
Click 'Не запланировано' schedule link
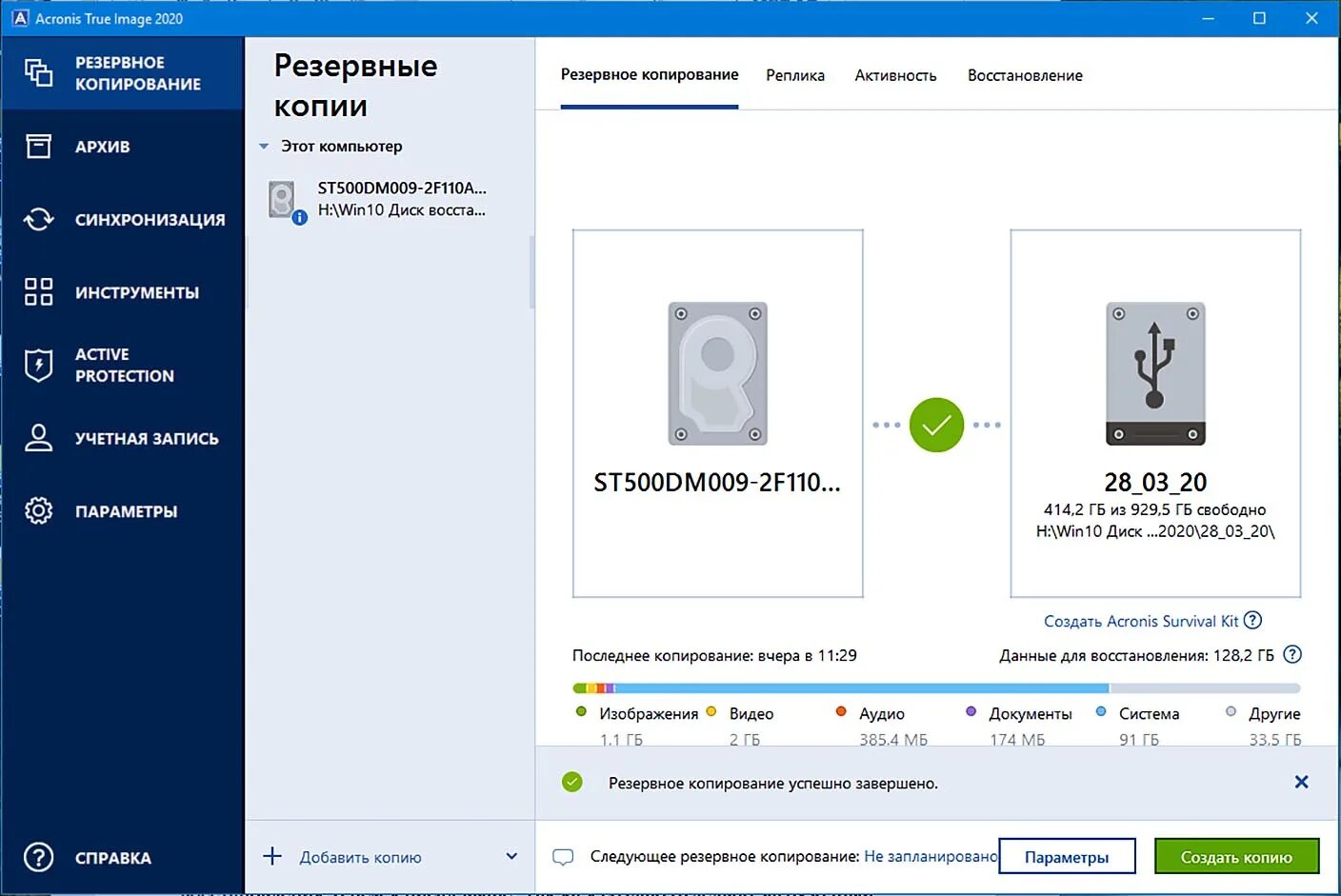[931, 856]
